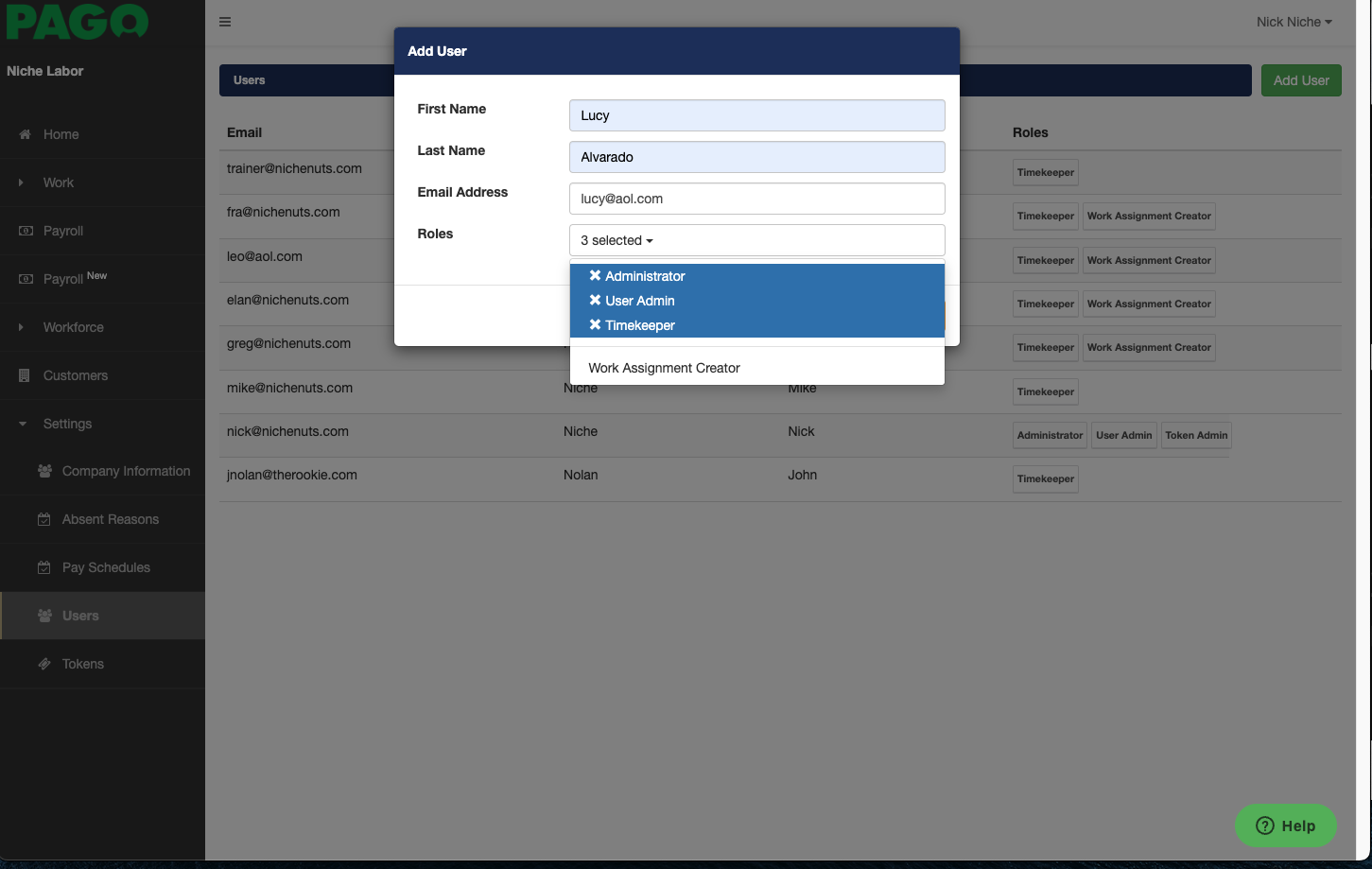Image resolution: width=1372 pixels, height=869 pixels.
Task: Click the hamburger menu icon
Action: (x=225, y=22)
